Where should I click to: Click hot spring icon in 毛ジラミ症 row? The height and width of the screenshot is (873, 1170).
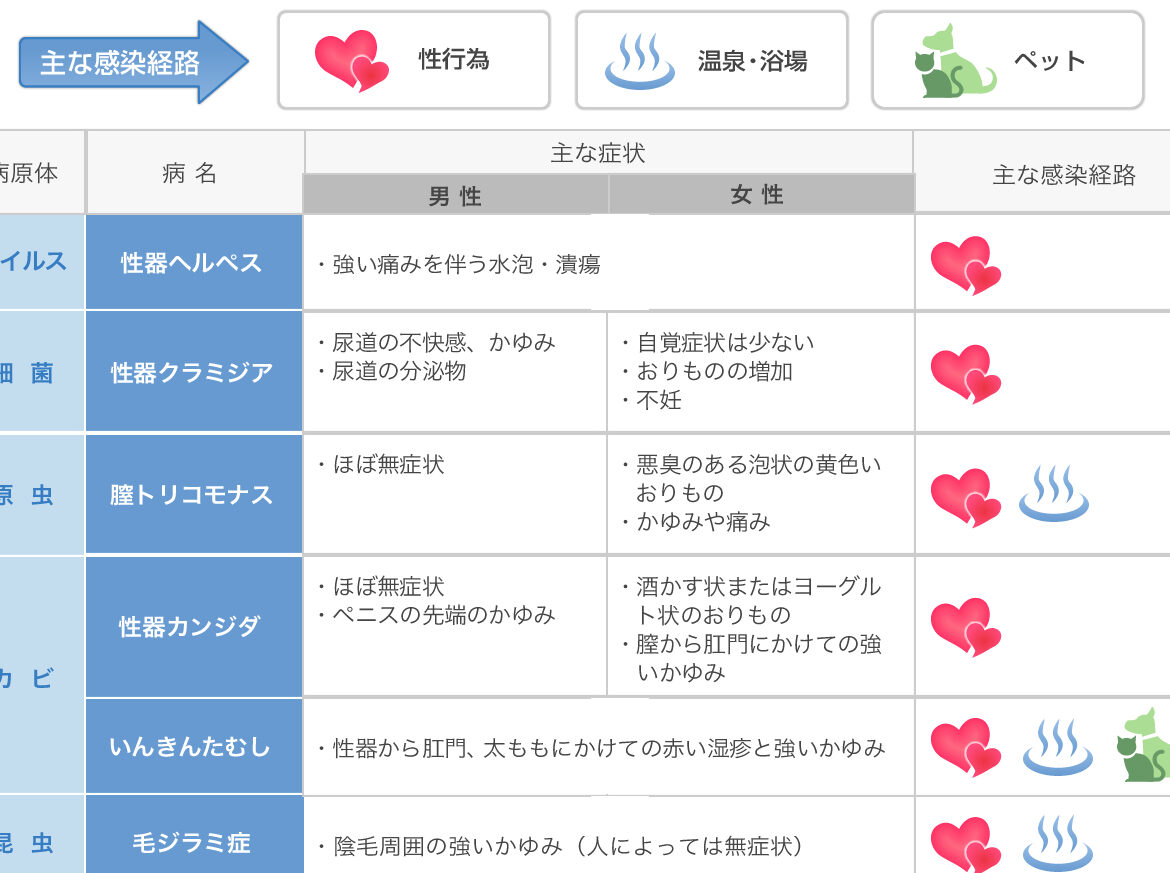pos(1057,843)
